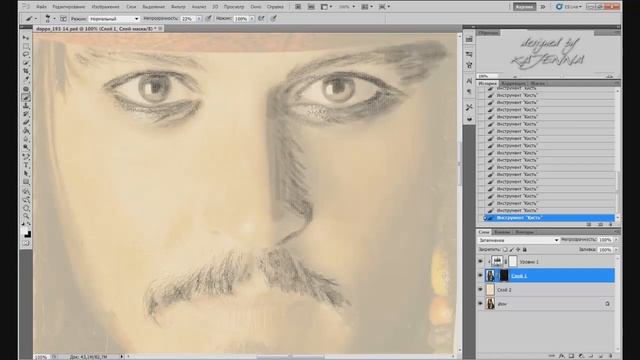Toggle Quick Mask mode icon

pos(26,243)
